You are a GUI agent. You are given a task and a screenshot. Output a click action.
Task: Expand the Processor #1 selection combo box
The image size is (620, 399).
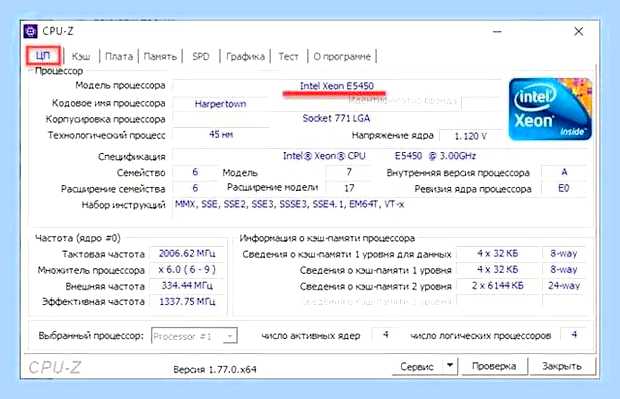click(194, 336)
